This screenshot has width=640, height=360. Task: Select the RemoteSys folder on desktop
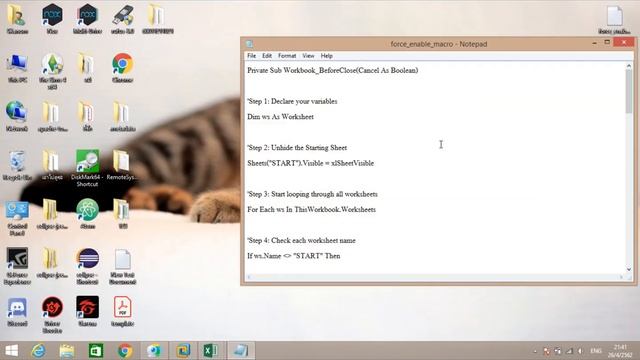(122, 165)
